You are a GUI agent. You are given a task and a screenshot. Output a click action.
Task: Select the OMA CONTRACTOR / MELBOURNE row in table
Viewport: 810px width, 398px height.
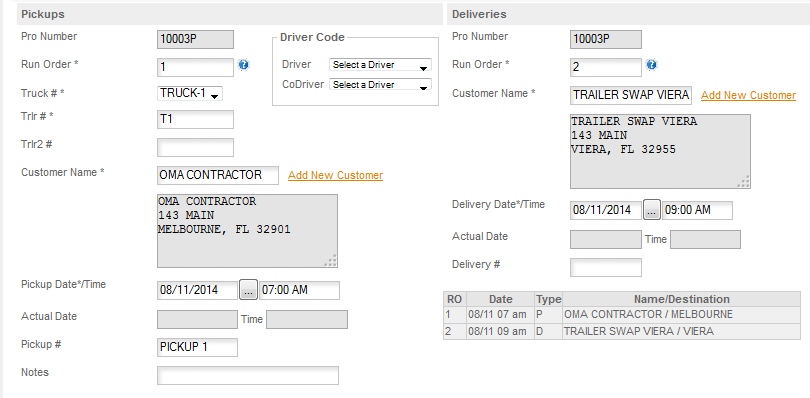pos(622,315)
